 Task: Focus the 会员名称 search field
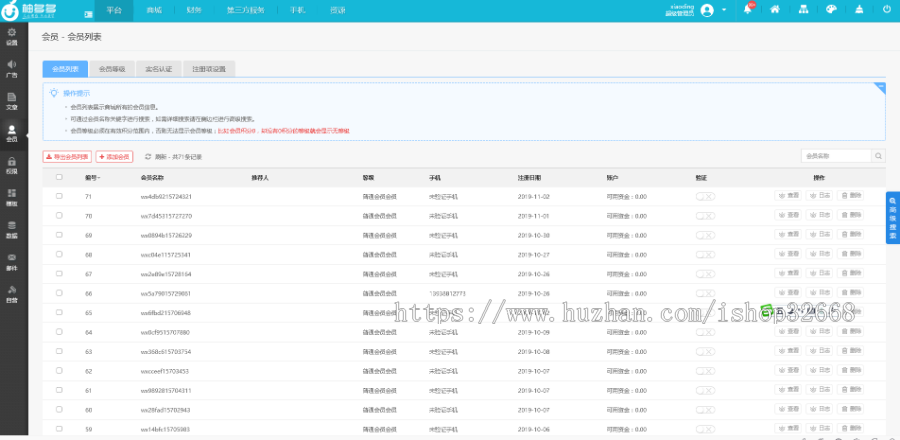click(836, 156)
